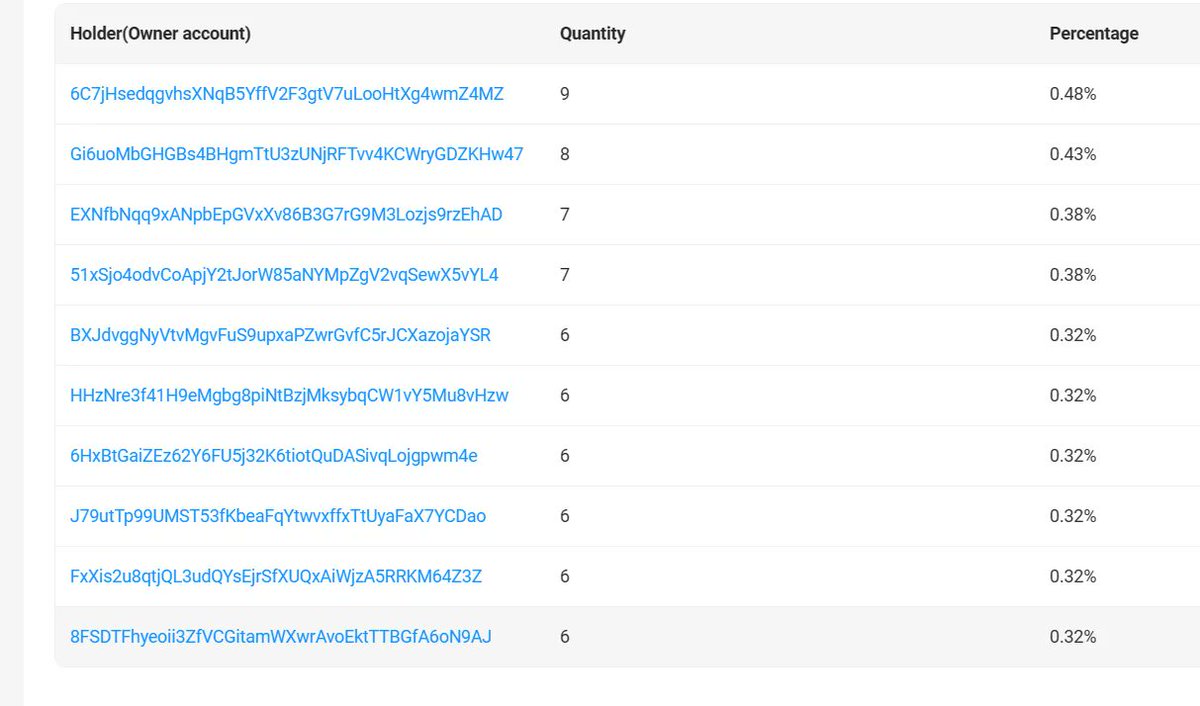Open holder address 8FSDTFhyeoii3ZfVCGitamWXwrAvoEktTTBGfA6oN9AJ
The width and height of the screenshot is (1200, 706).
[x=281, y=636]
